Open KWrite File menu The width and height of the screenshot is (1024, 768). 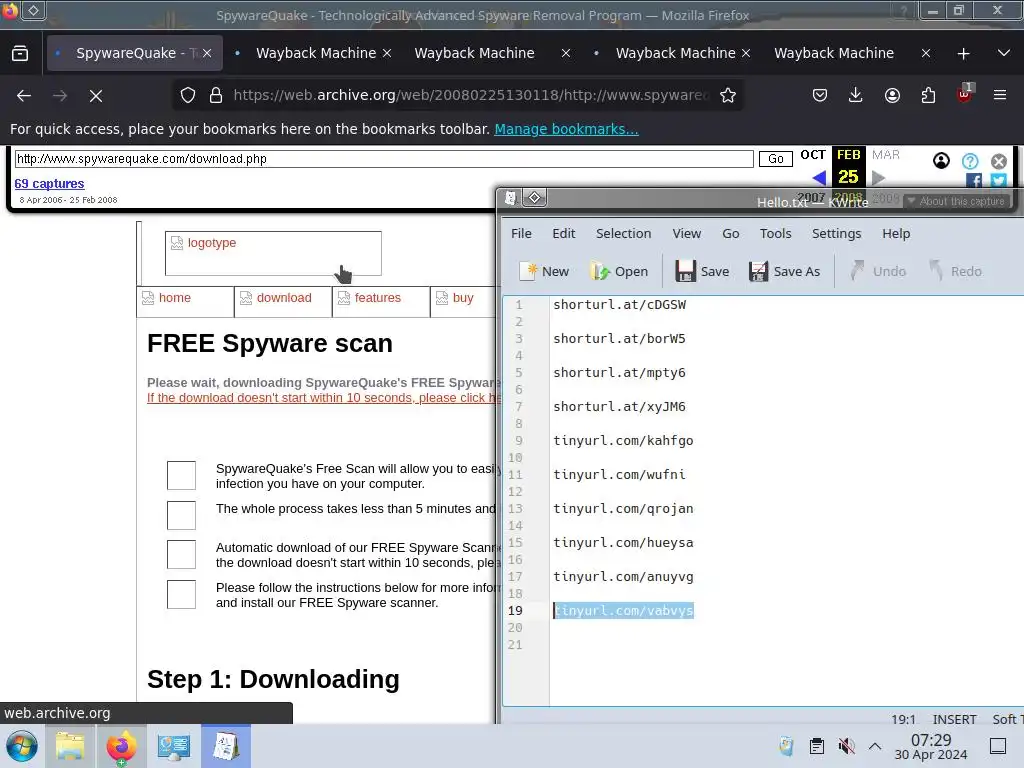[x=521, y=233]
